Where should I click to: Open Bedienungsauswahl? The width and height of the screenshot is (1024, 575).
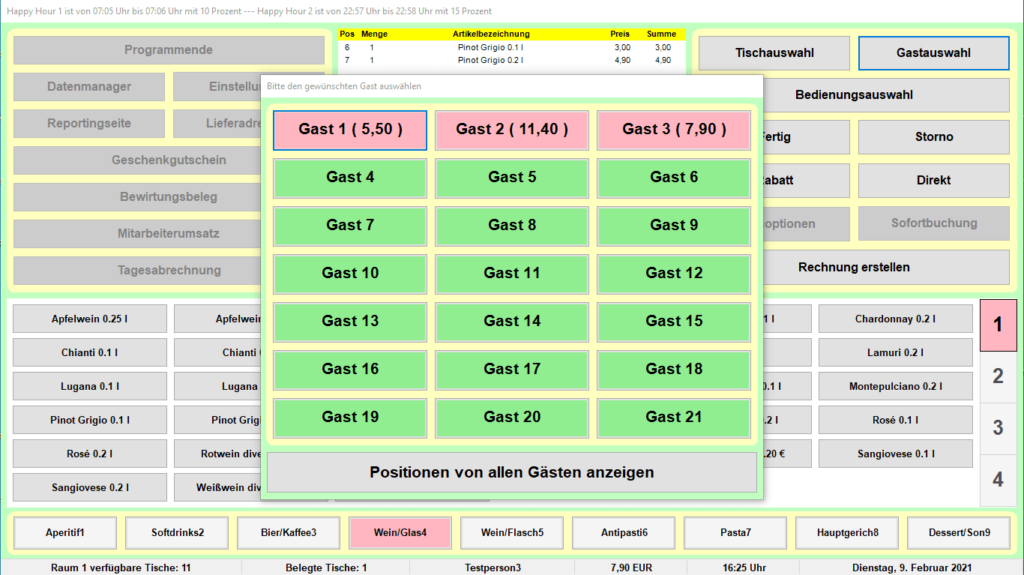(886, 95)
